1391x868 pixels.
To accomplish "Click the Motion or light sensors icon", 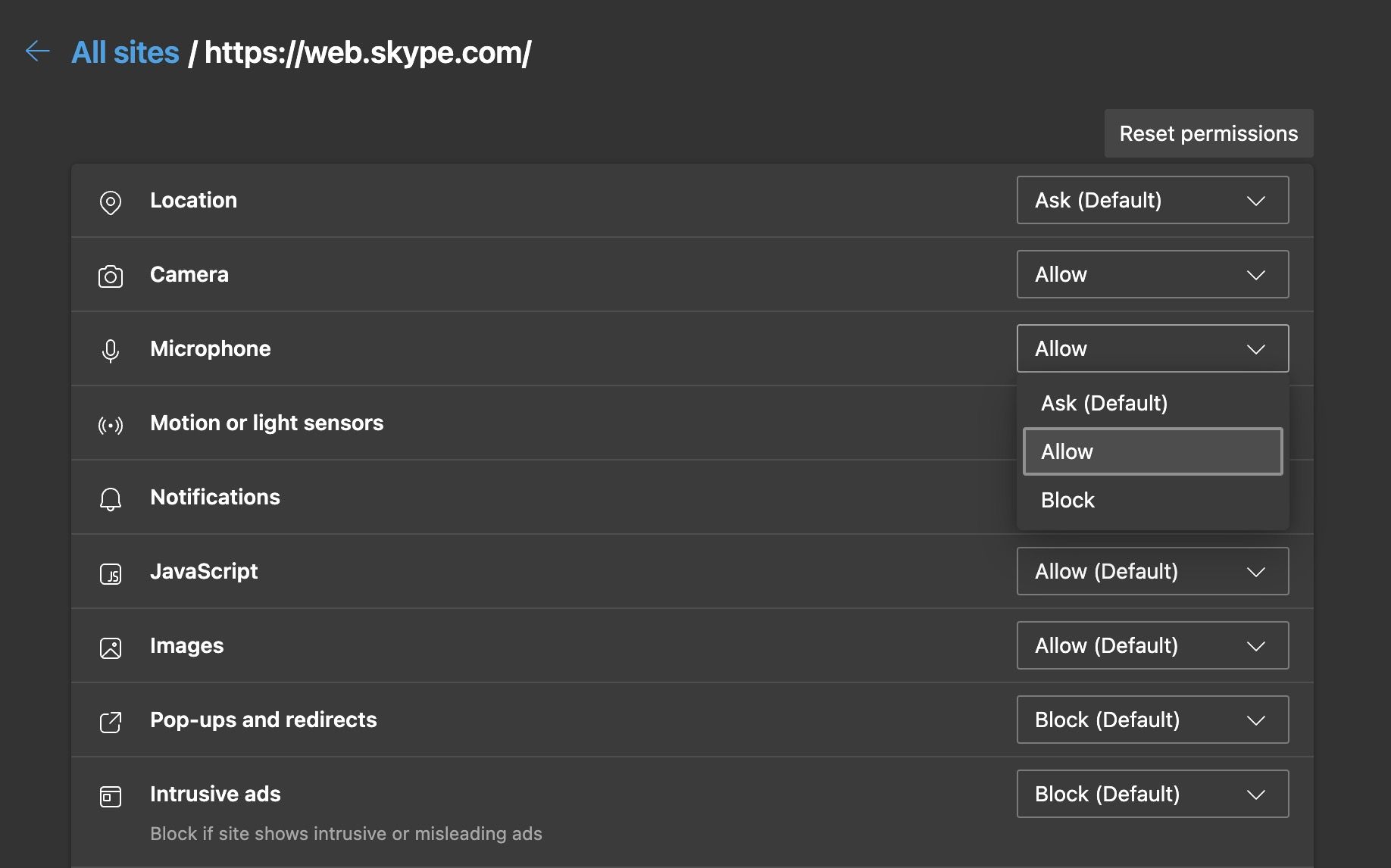I will [111, 425].
